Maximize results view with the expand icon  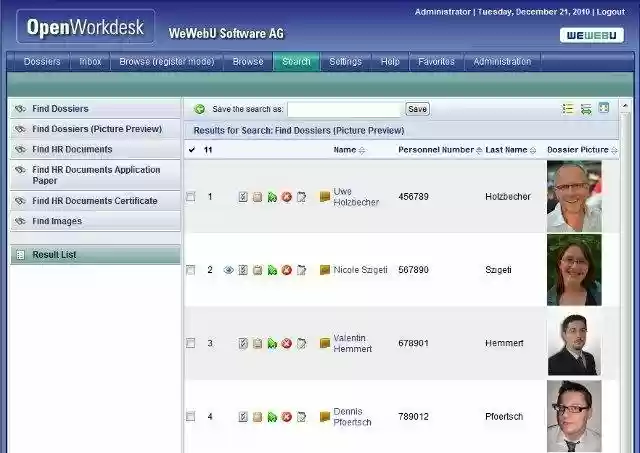click(x=604, y=108)
